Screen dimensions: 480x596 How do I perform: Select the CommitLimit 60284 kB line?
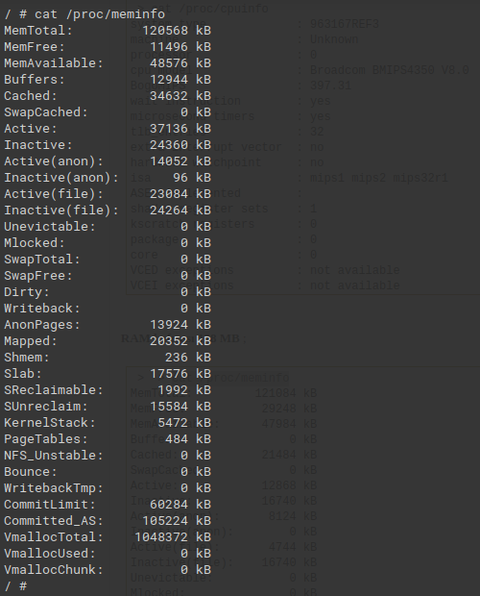[x=108, y=504]
